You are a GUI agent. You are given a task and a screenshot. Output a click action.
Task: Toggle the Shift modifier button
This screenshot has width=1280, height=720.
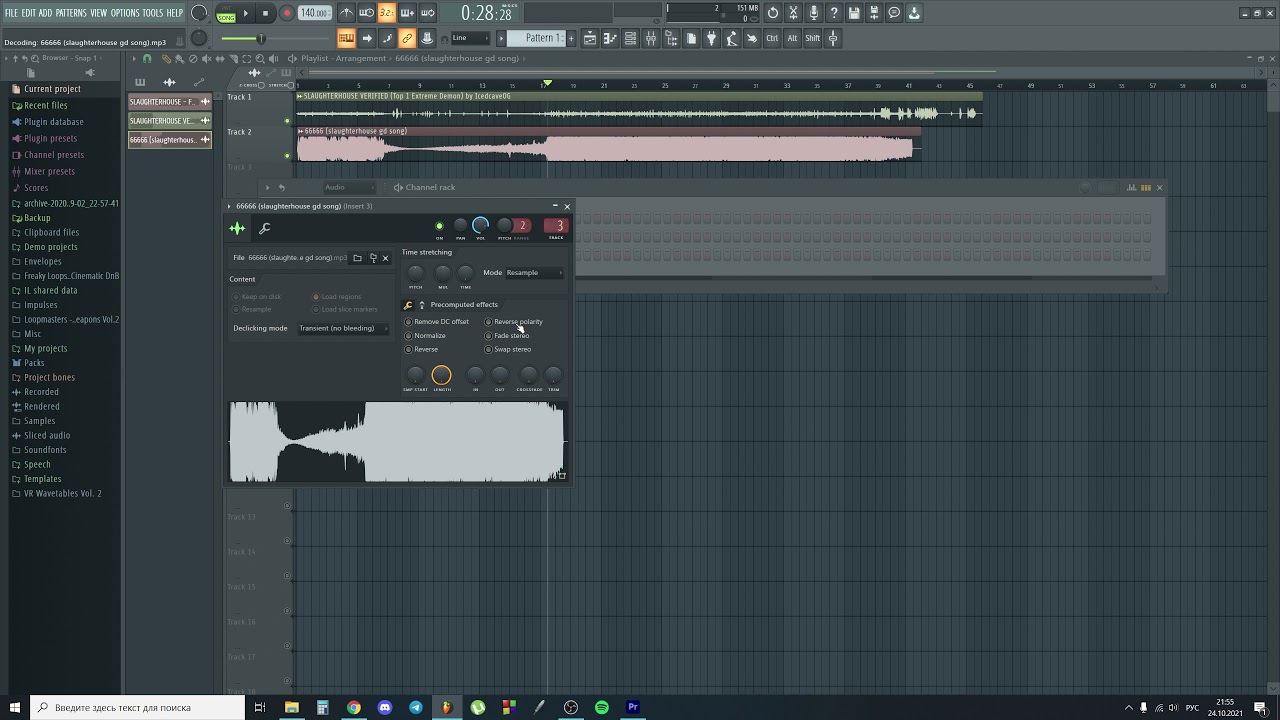click(812, 38)
